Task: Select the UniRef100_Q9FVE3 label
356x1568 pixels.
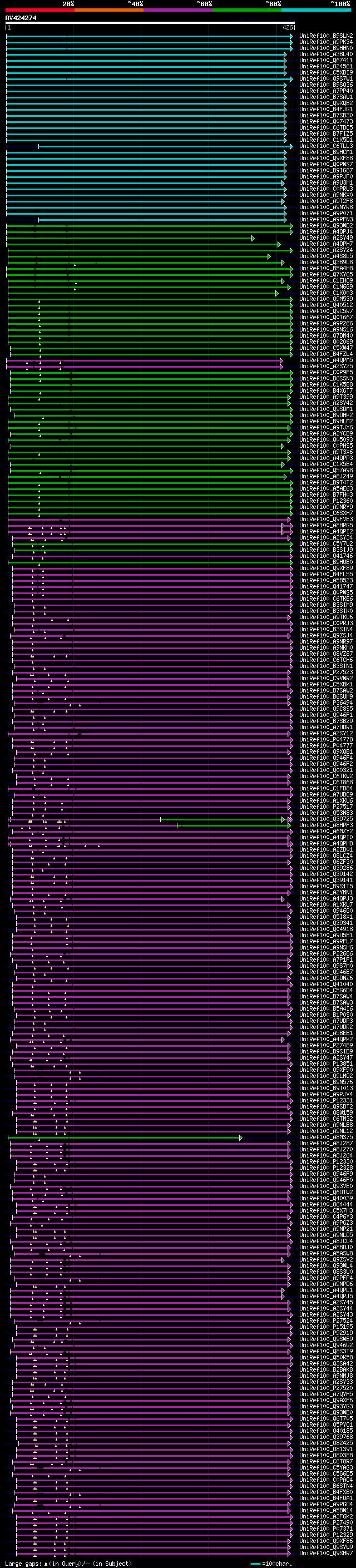Action: click(x=326, y=519)
